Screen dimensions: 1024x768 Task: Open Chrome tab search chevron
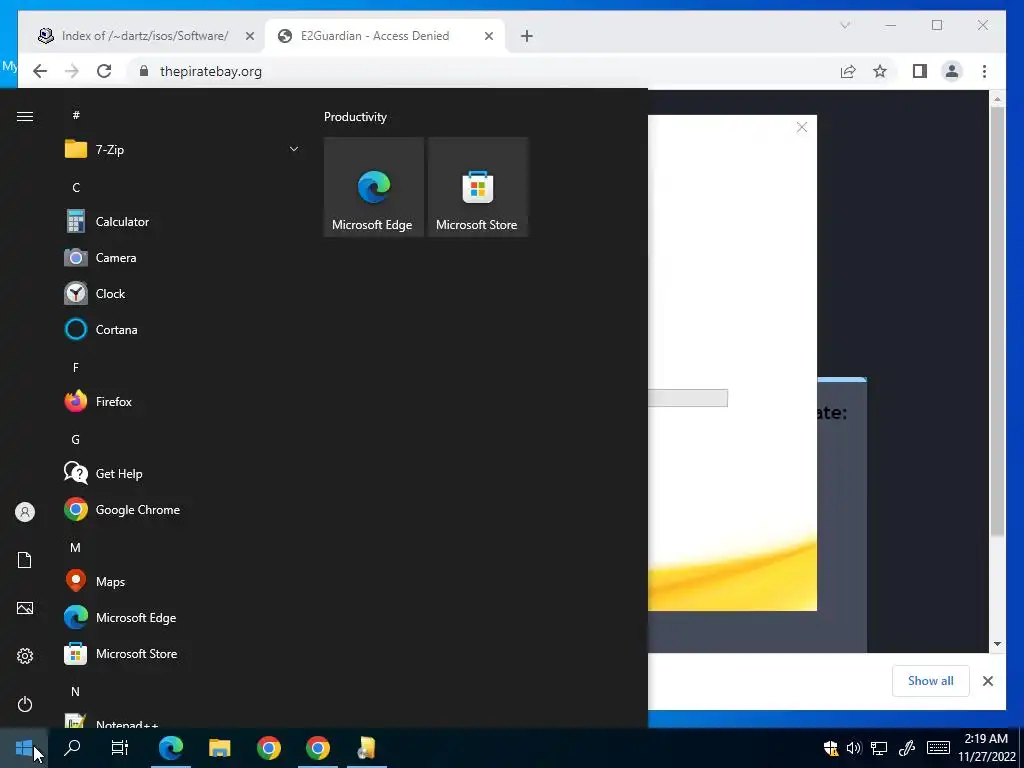845,25
